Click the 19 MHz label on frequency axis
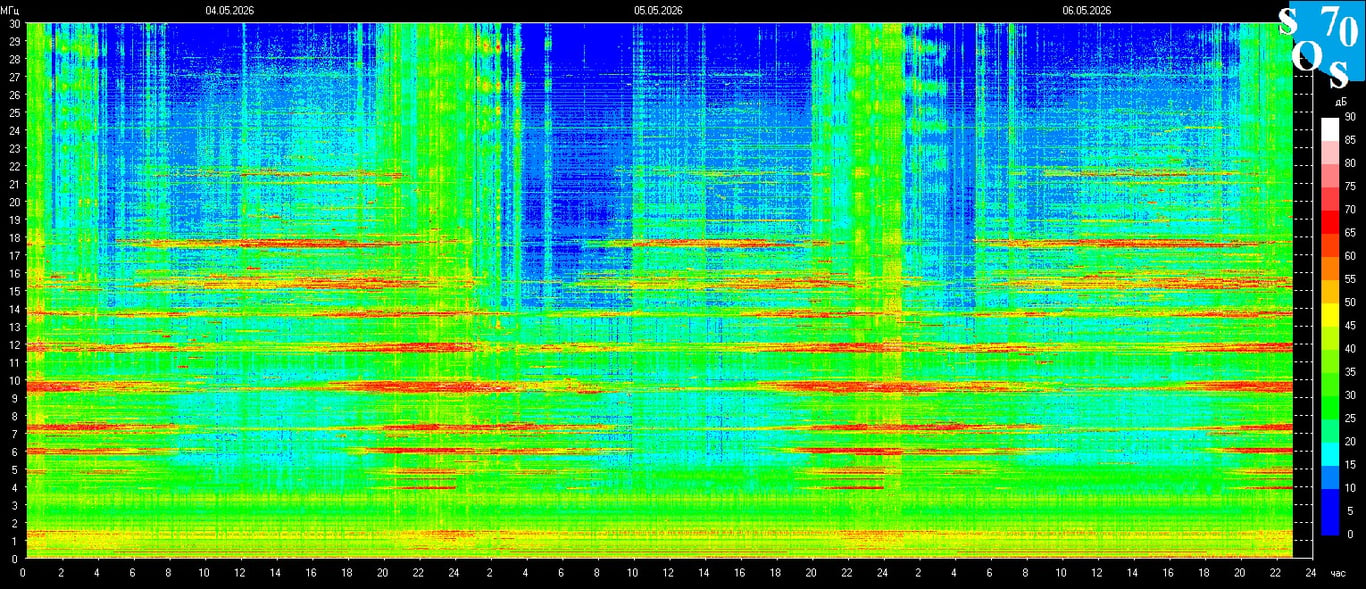The width and height of the screenshot is (1366, 589). click(14, 220)
